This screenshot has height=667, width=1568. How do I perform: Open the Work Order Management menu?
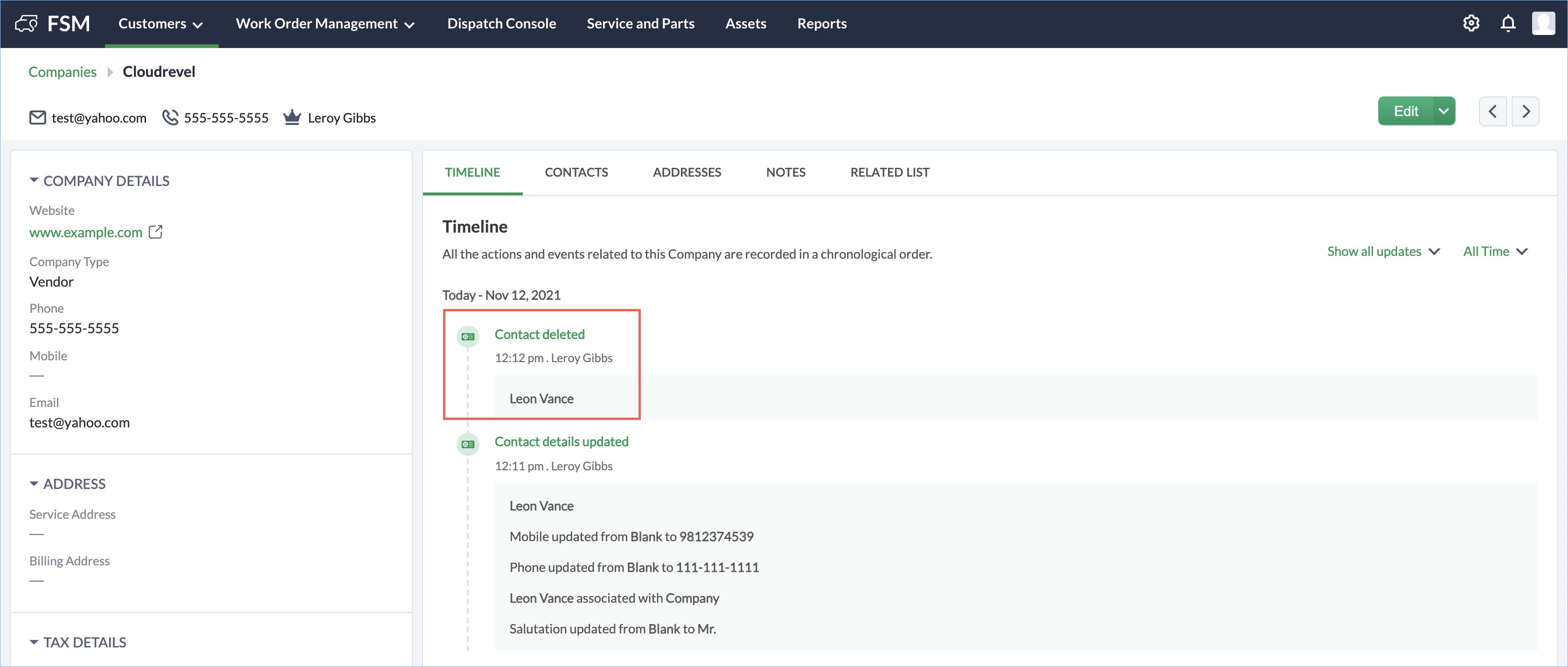325,24
